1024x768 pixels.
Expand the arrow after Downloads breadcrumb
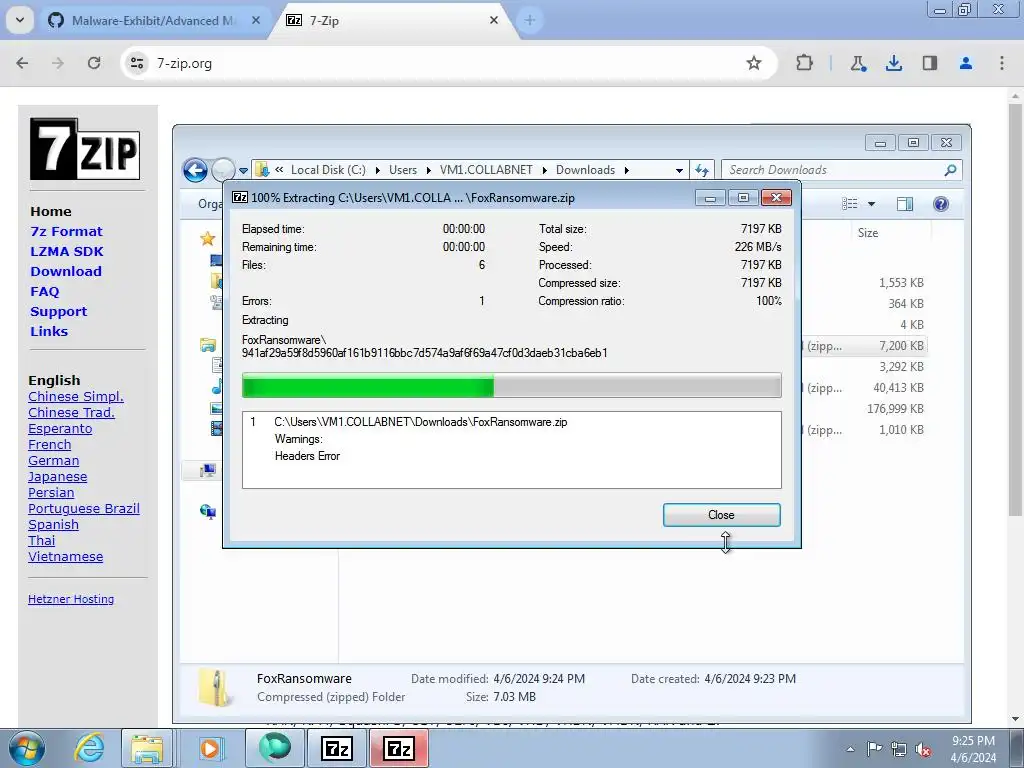point(626,170)
